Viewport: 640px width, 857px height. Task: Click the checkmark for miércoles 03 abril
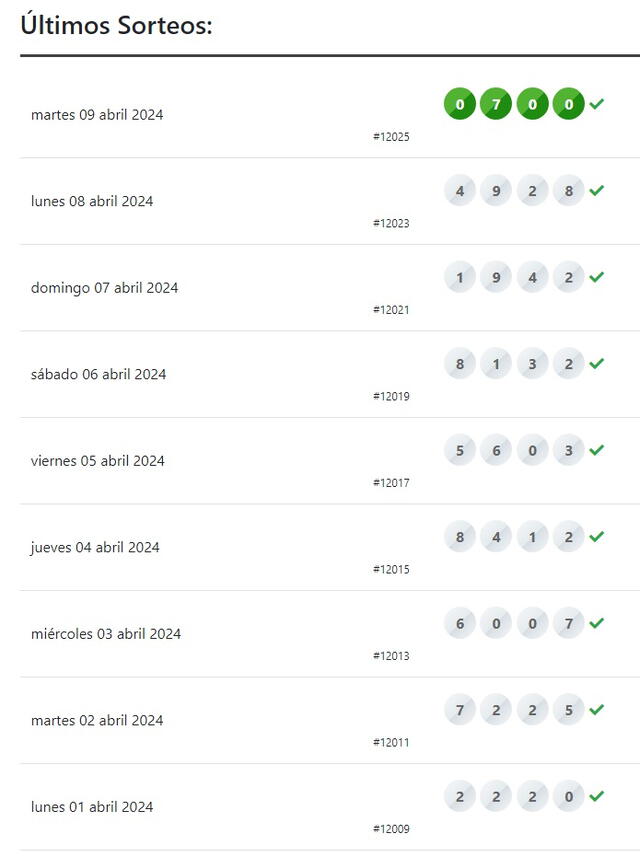pos(597,623)
